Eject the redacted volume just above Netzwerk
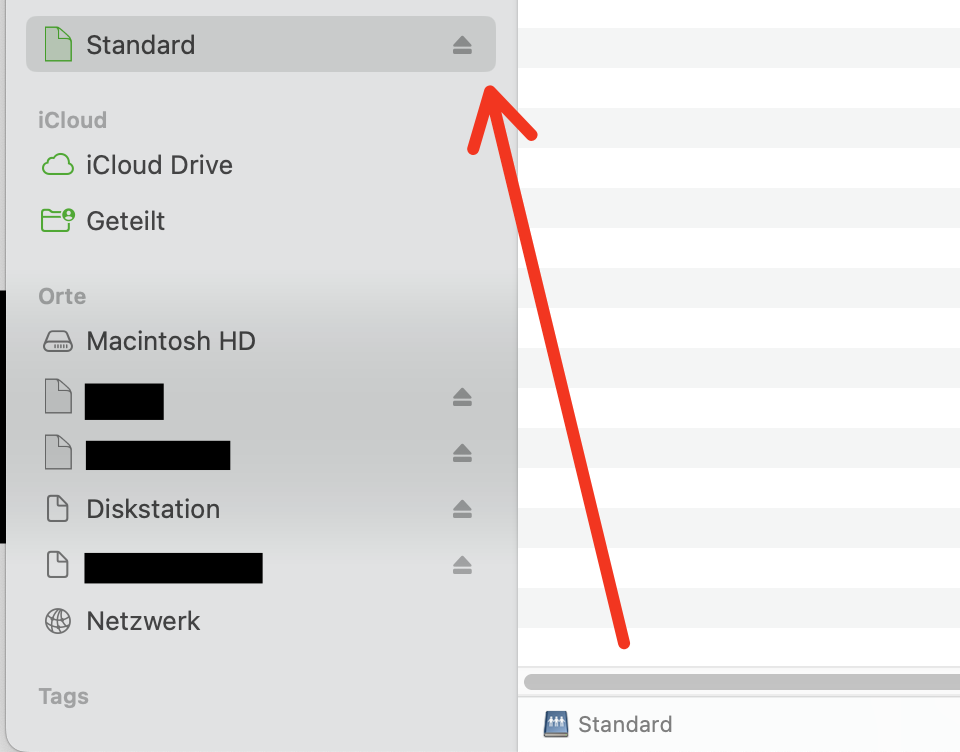The width and height of the screenshot is (960, 752). point(462,565)
